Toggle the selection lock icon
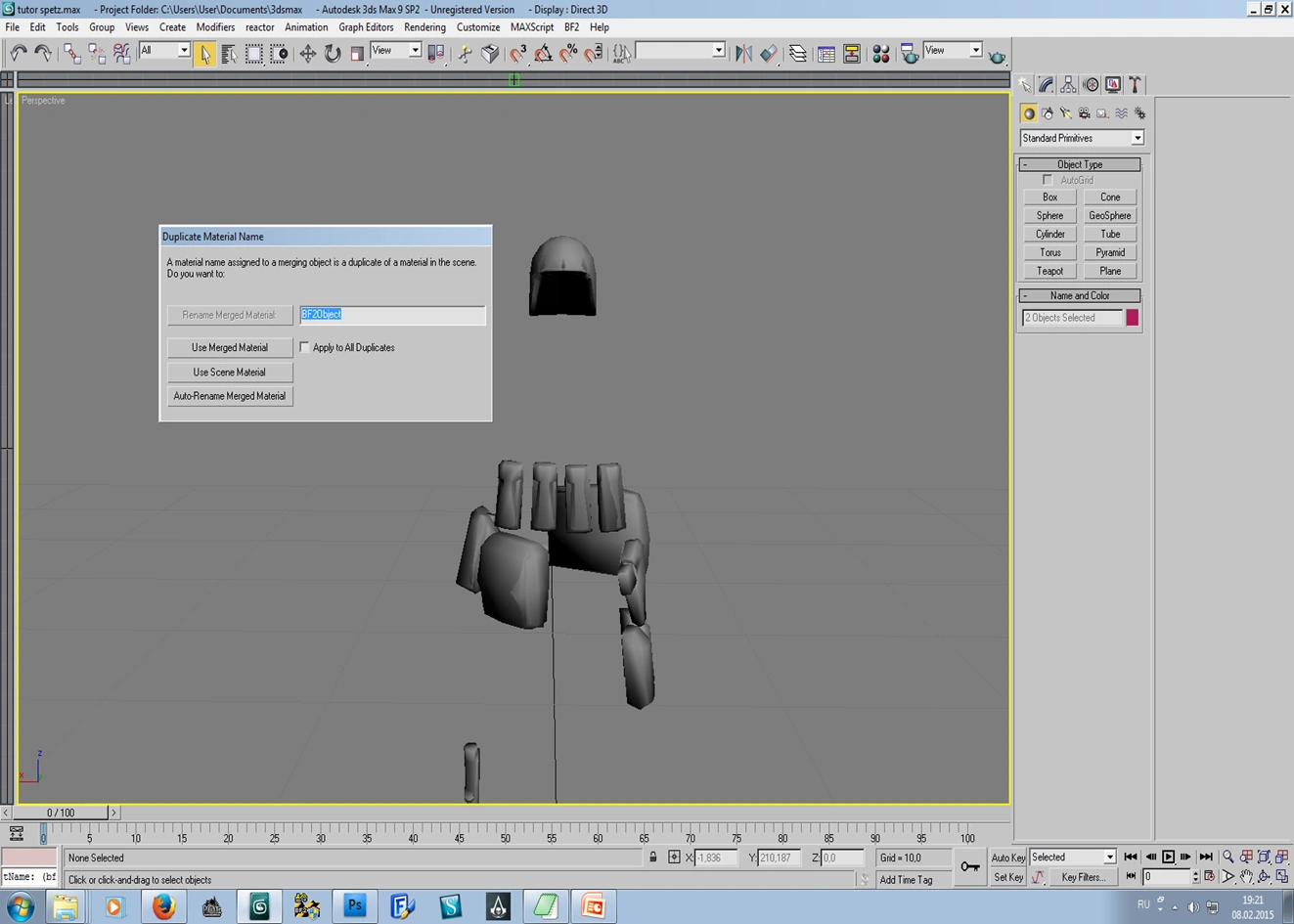This screenshot has width=1294, height=924. pyautogui.click(x=652, y=858)
